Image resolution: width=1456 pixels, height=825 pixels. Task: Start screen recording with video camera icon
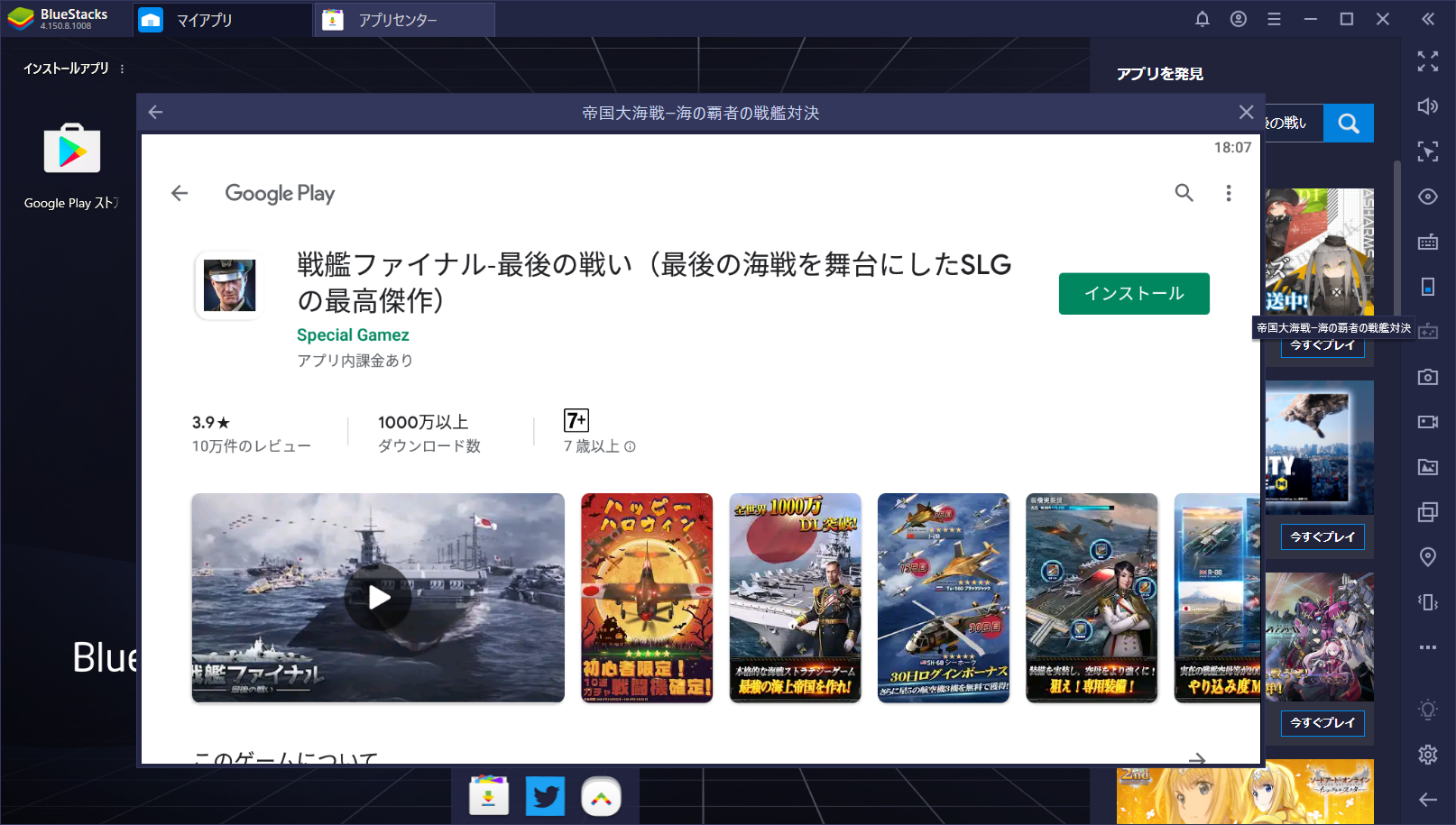tap(1428, 422)
